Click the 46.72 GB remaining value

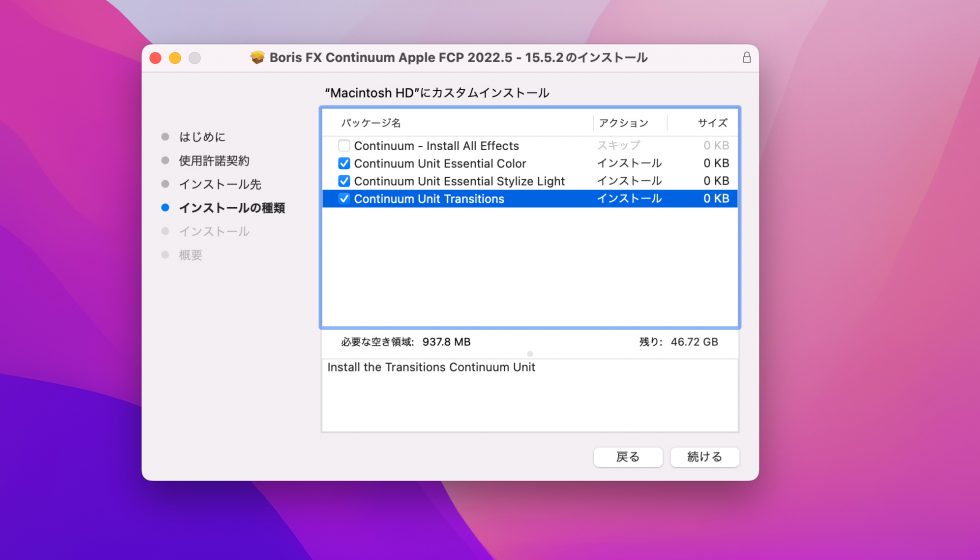point(694,342)
